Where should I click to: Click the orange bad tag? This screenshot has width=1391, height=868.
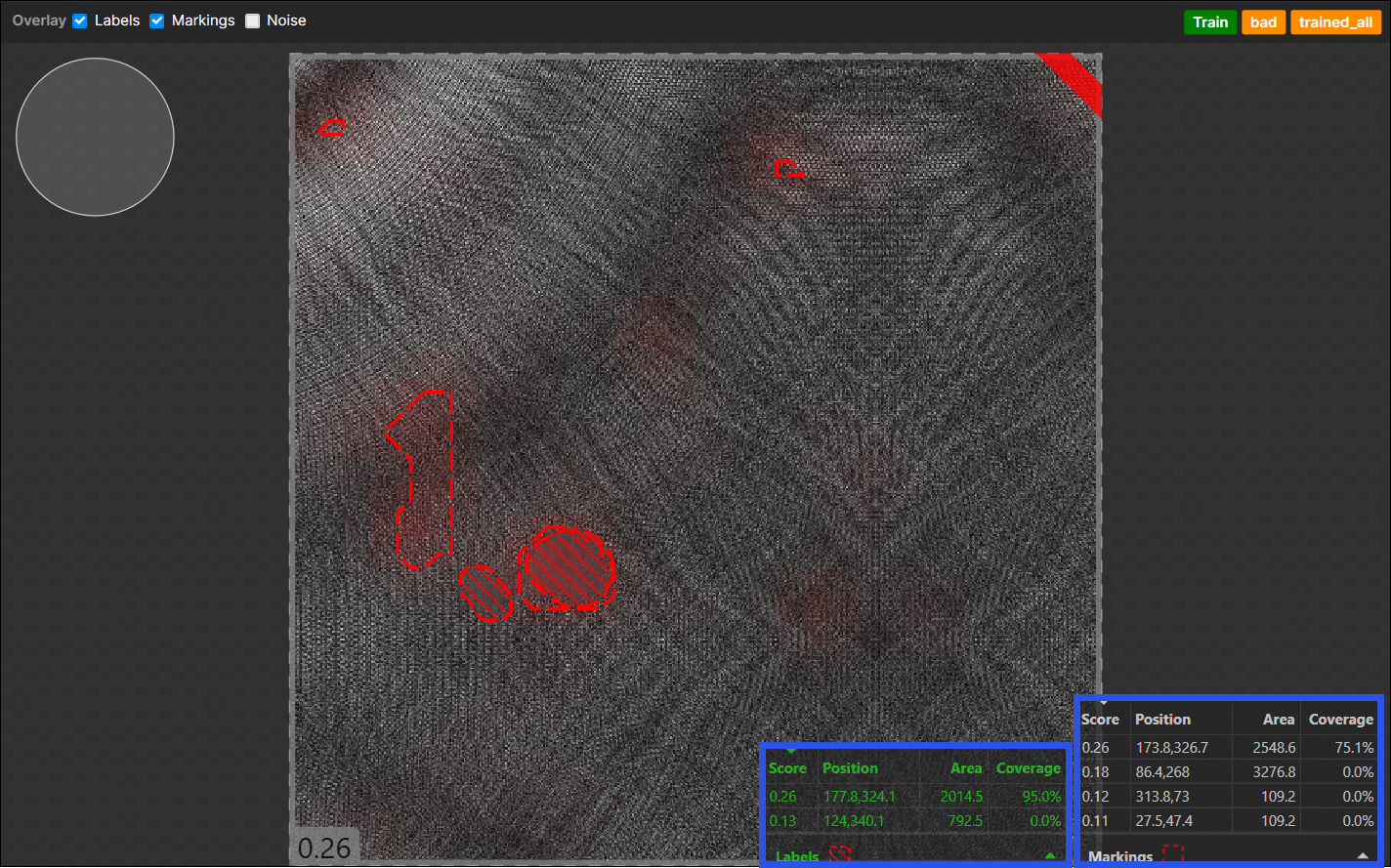pyautogui.click(x=1263, y=22)
